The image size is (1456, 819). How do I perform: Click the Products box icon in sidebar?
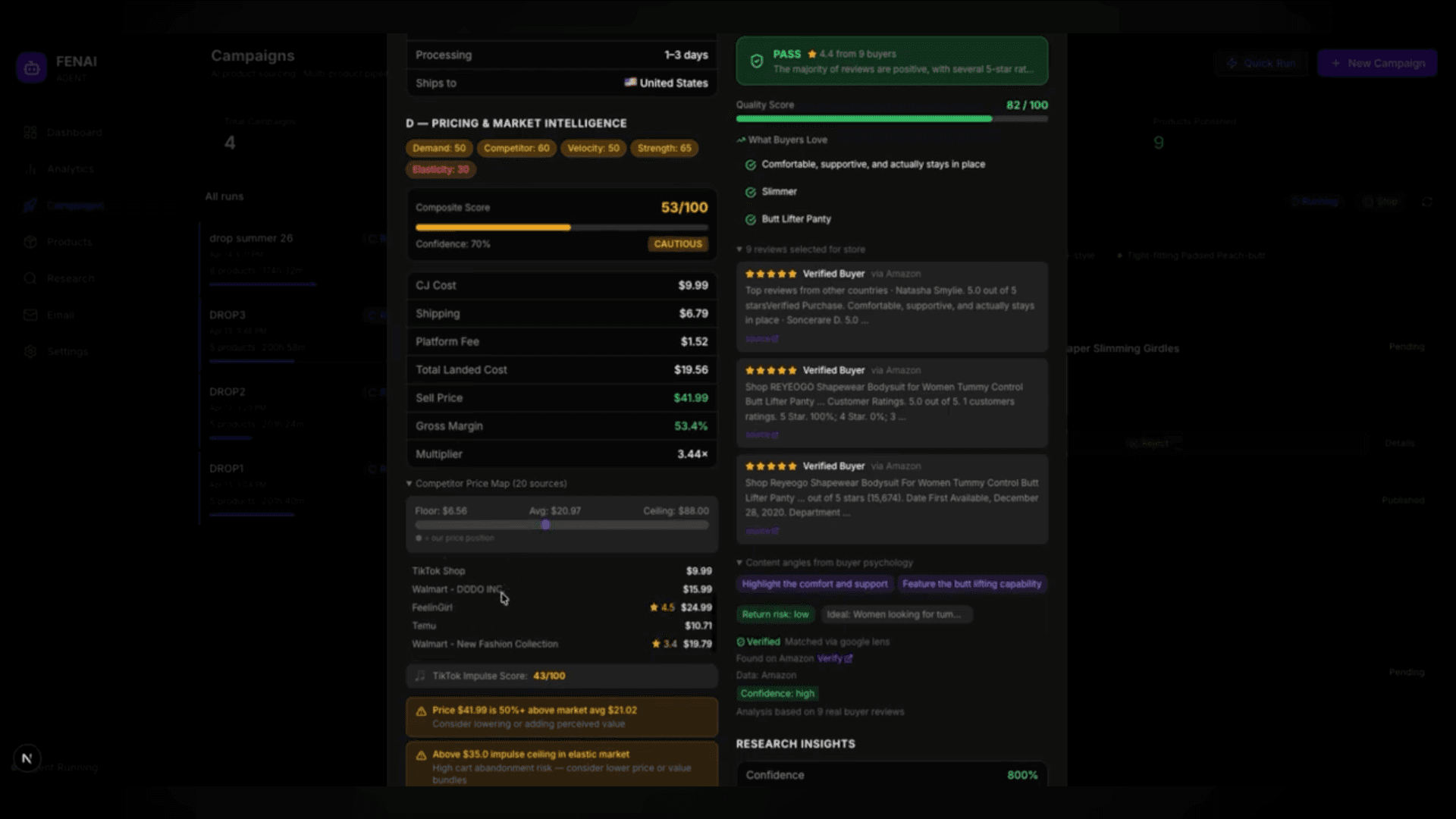(30, 242)
